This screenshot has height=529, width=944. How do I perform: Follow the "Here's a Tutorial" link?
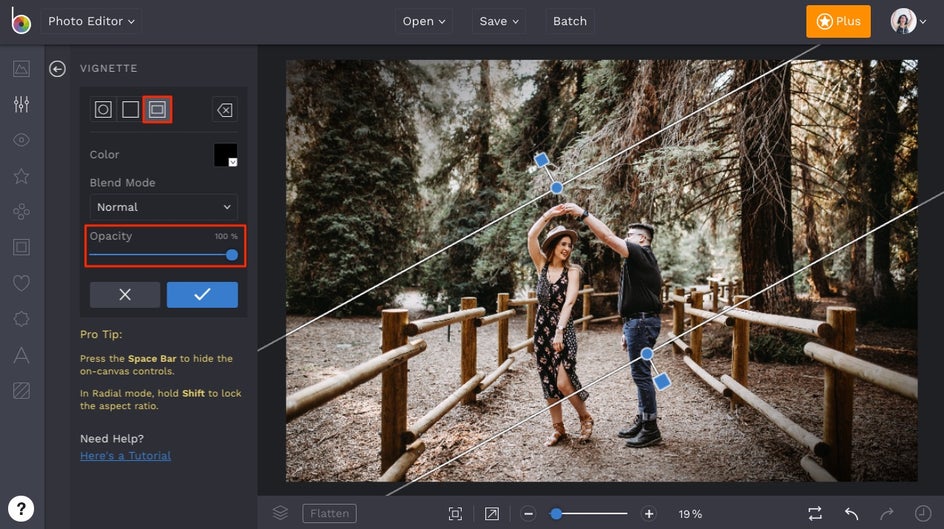click(x=125, y=456)
